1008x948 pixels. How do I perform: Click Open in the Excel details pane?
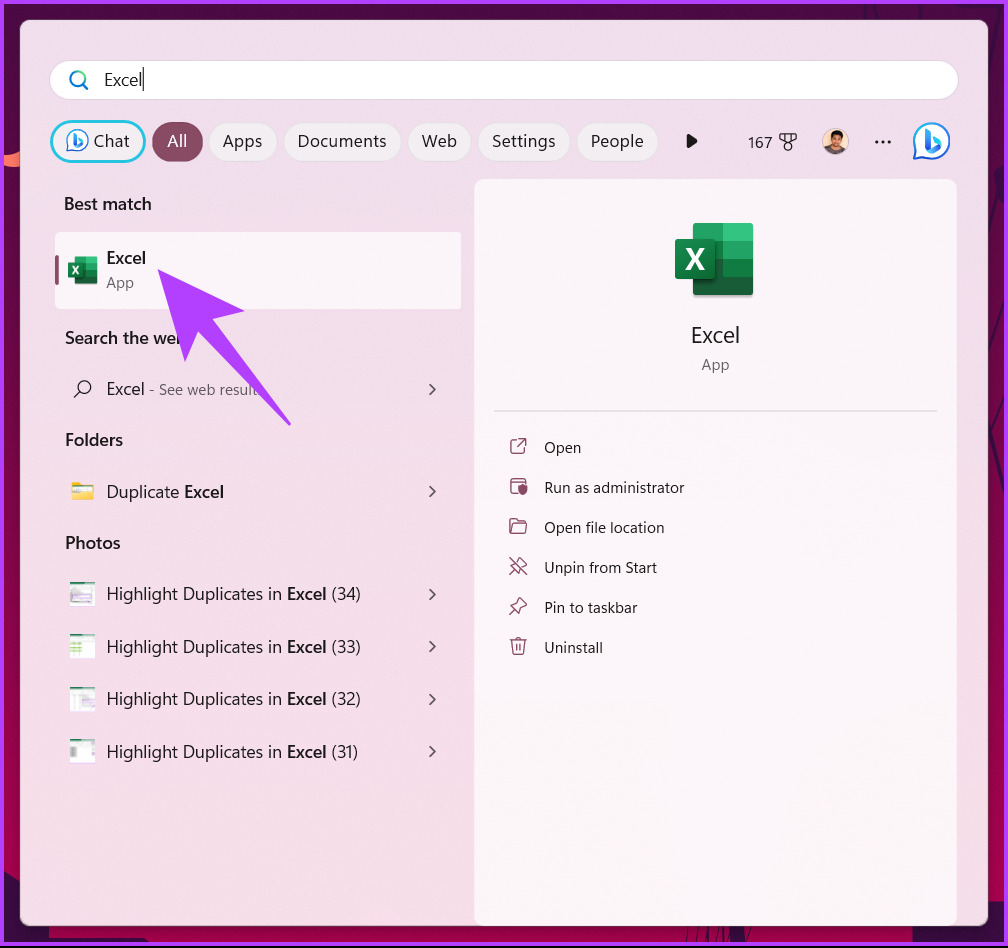[x=562, y=447]
